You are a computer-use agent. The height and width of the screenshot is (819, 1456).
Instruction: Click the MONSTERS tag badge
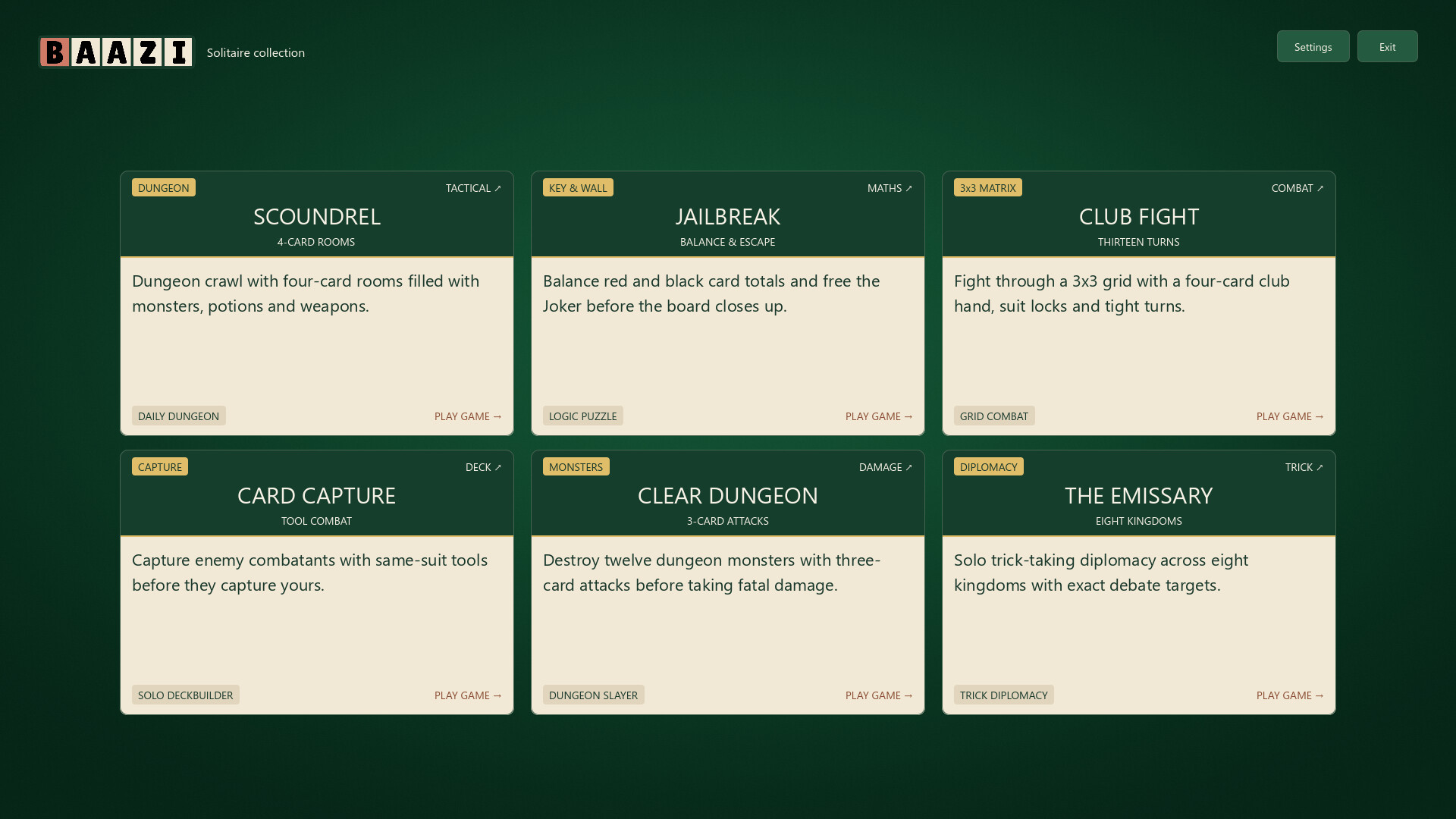pos(576,466)
